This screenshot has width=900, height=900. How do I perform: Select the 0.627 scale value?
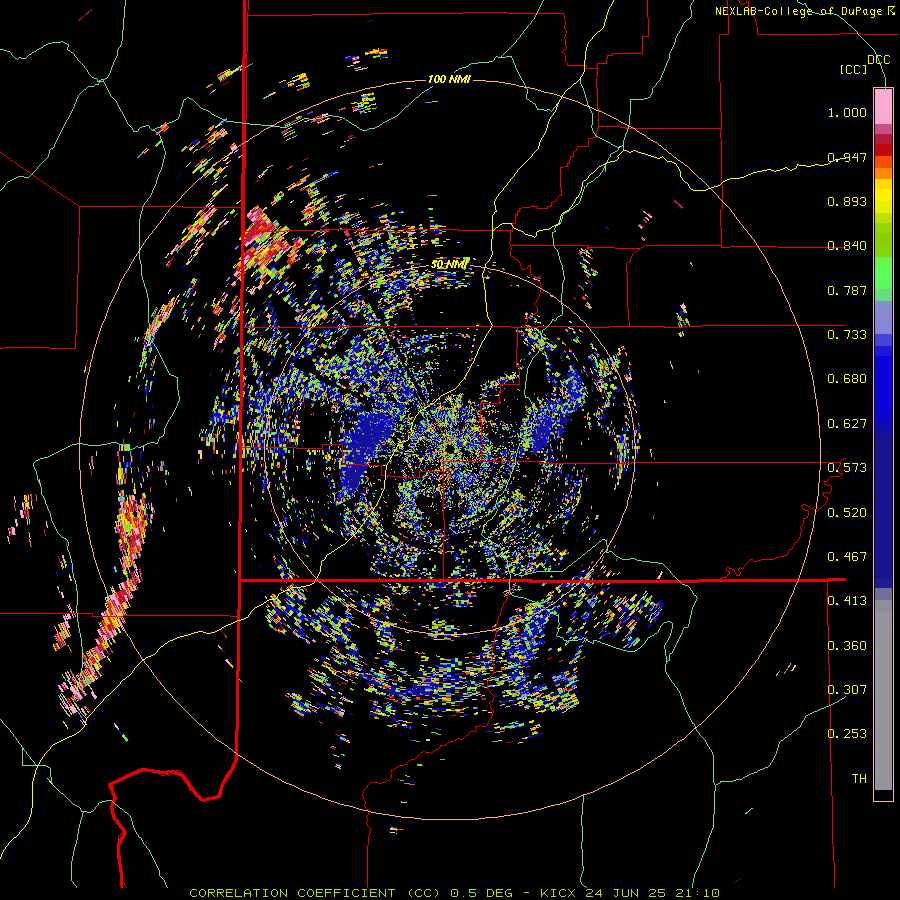click(x=847, y=424)
